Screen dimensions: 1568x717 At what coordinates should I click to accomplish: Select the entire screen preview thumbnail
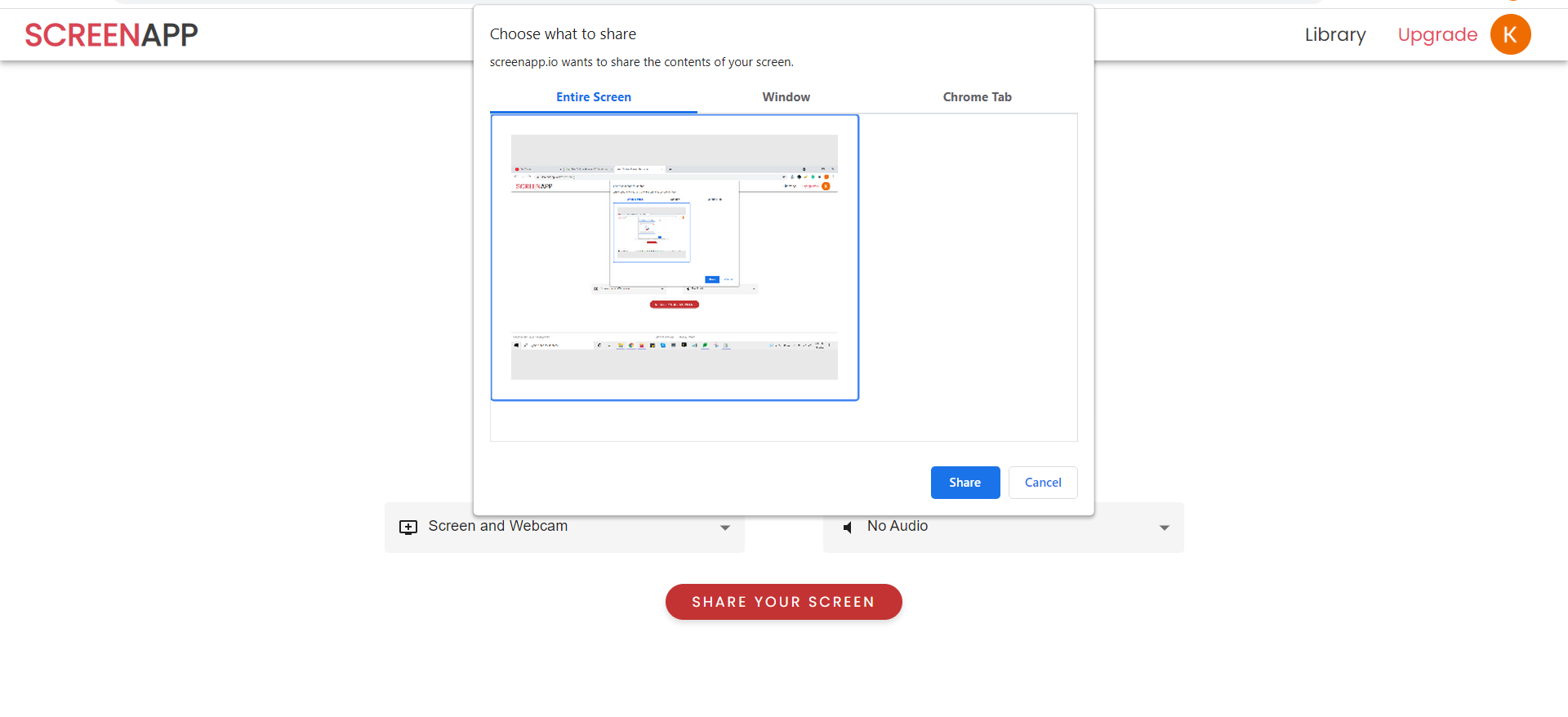click(675, 257)
